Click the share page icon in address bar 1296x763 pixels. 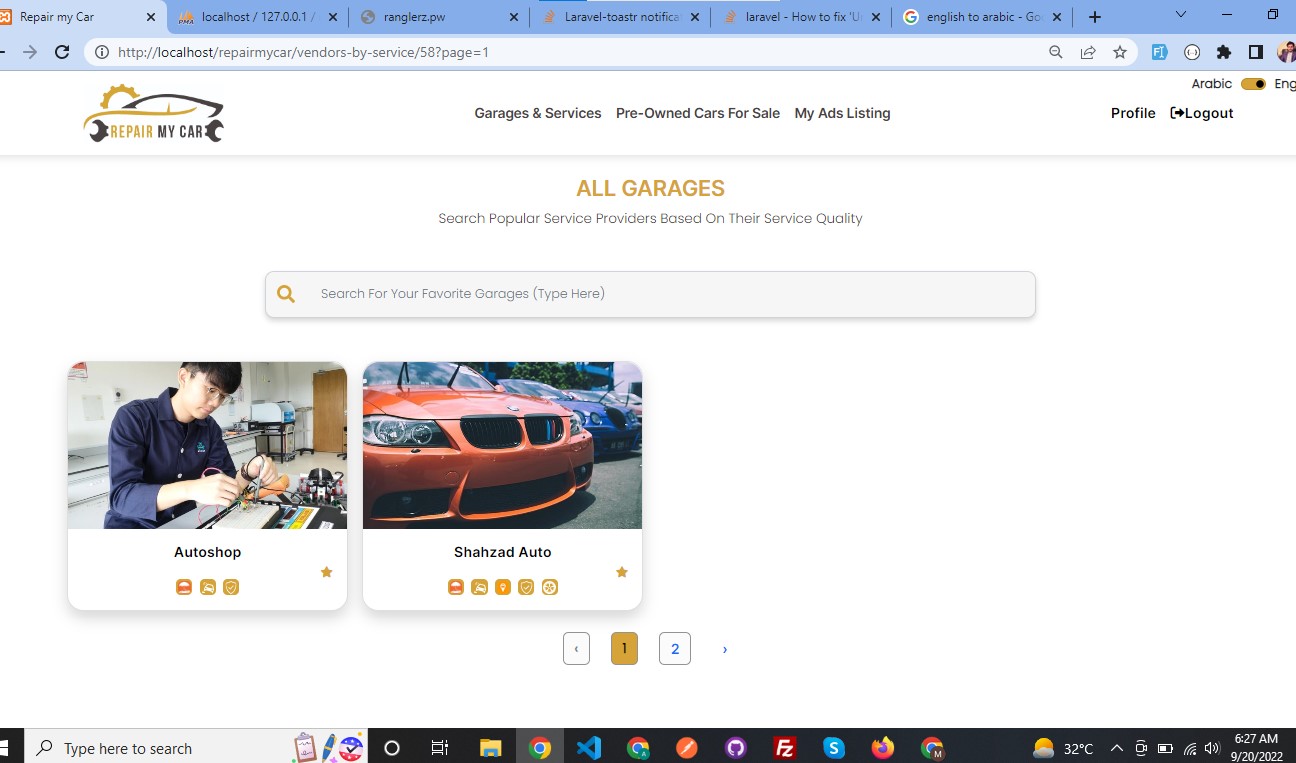[1087, 52]
